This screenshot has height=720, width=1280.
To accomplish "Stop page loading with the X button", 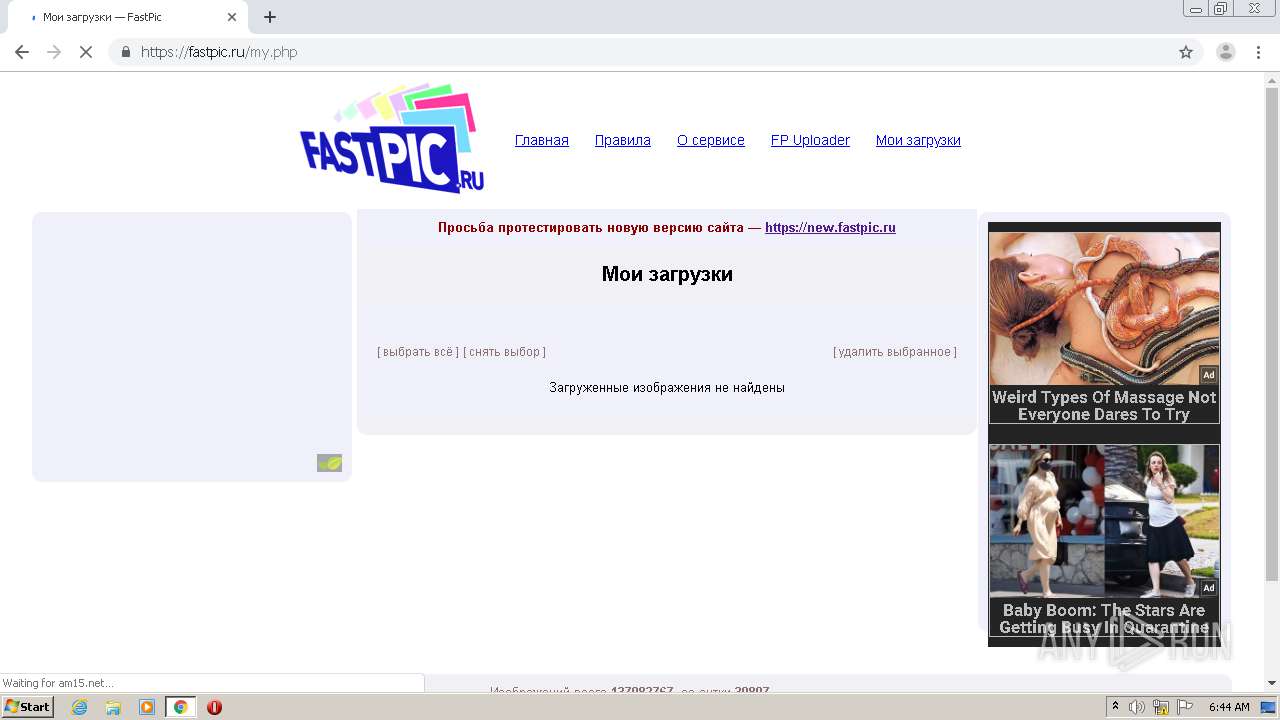I will [x=86, y=52].
